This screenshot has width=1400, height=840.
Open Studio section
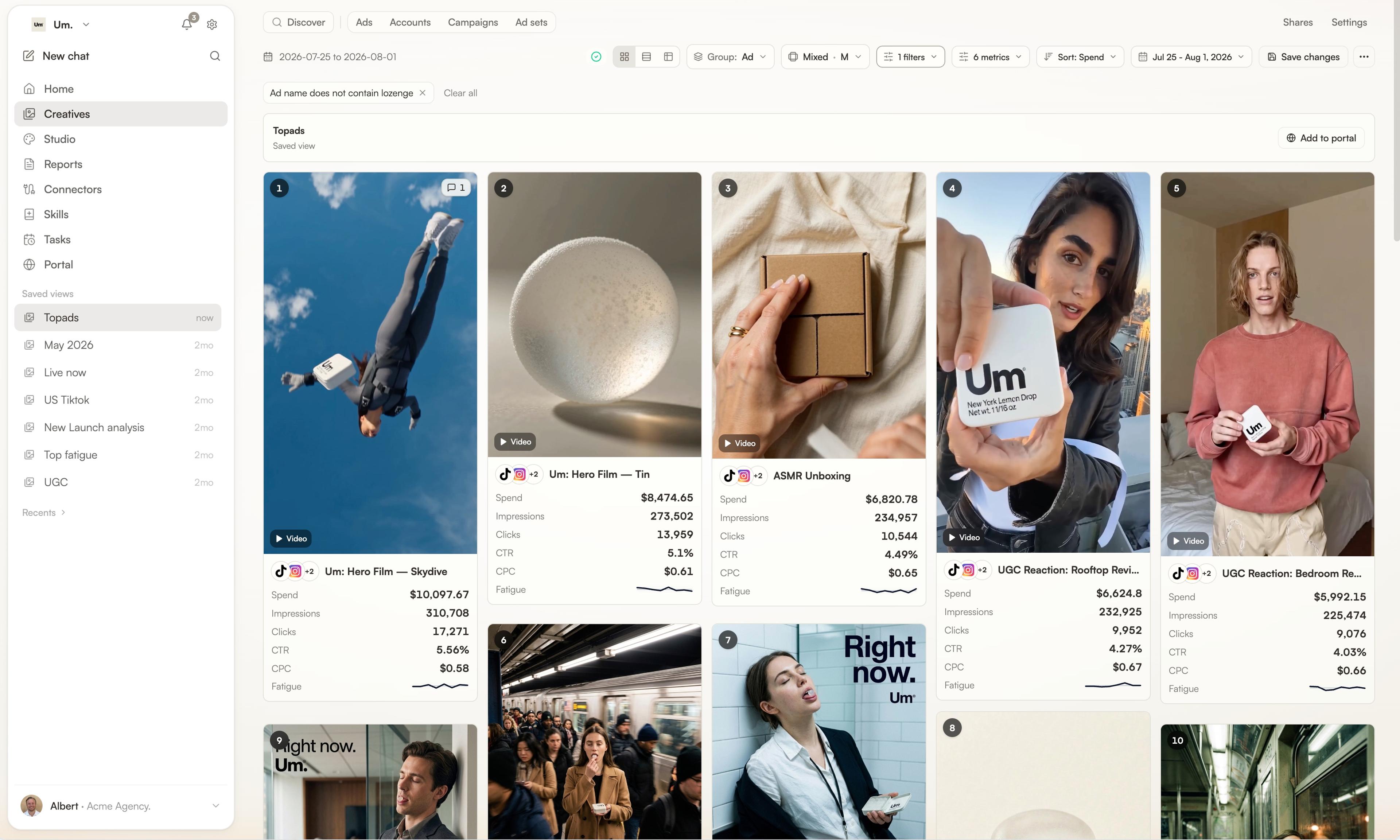(121, 139)
